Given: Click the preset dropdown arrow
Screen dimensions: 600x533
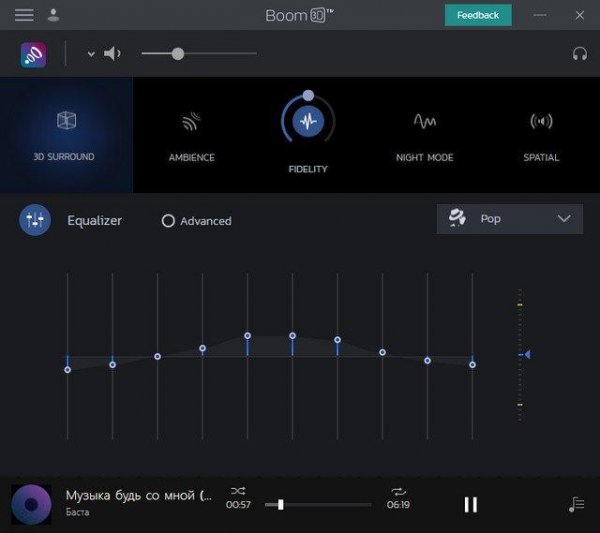Looking at the screenshot, I should 564,218.
